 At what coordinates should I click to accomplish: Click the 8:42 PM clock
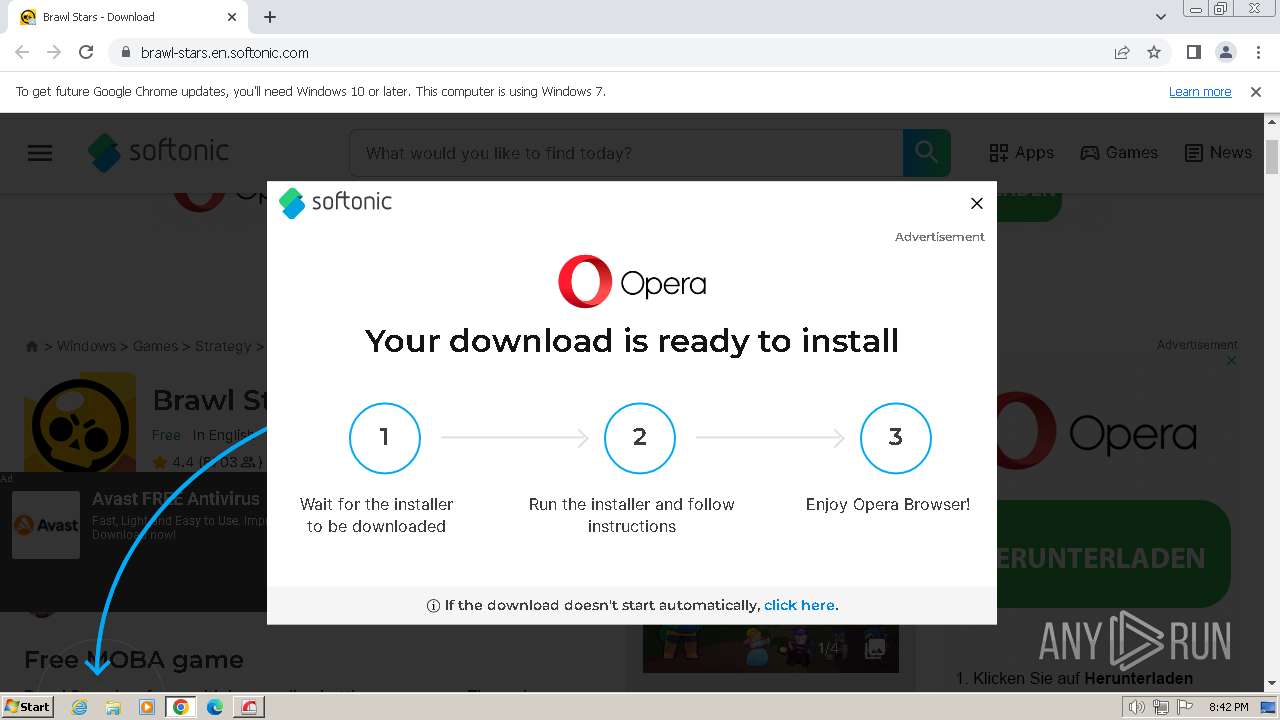coord(1228,707)
